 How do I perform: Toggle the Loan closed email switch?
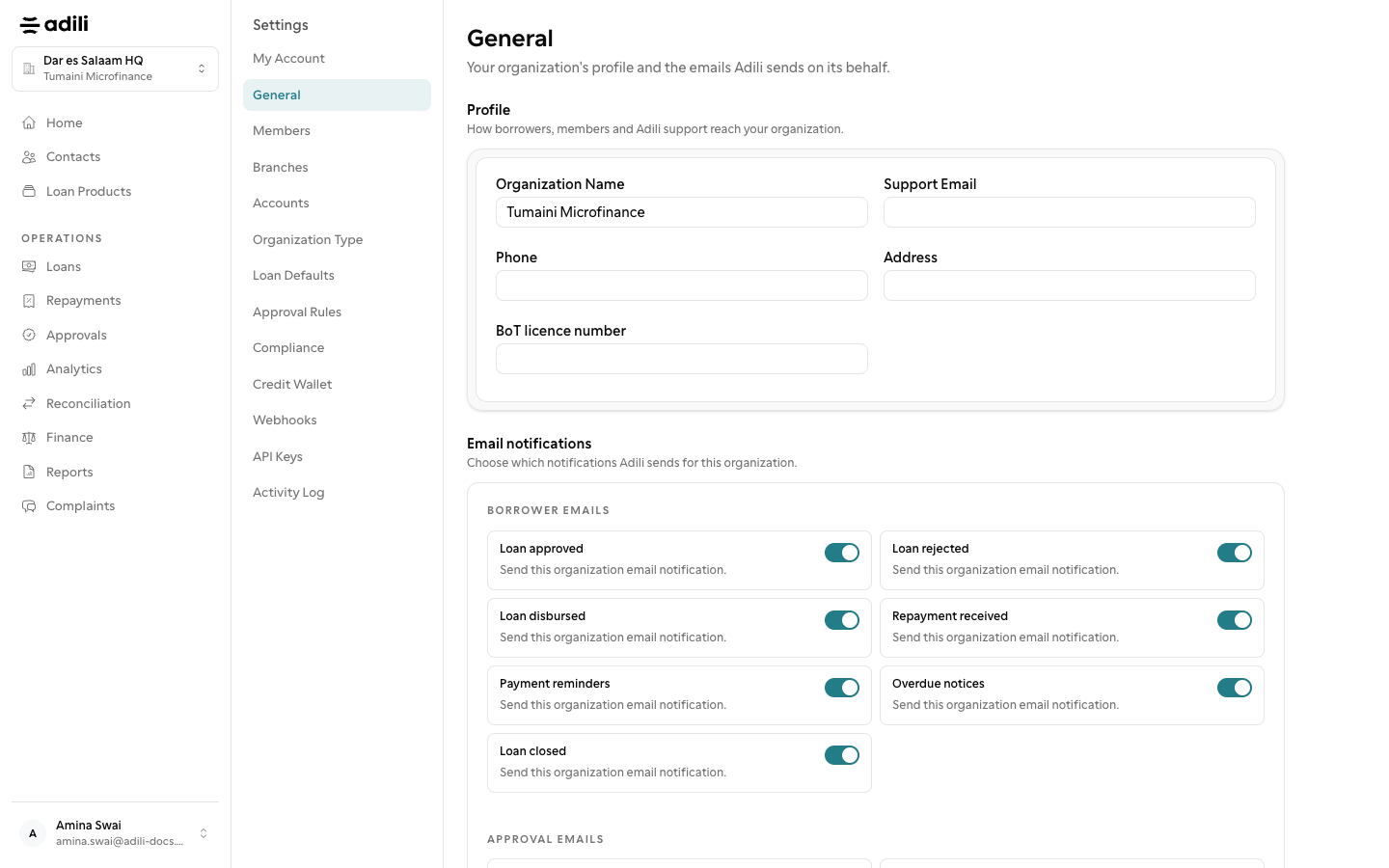[x=842, y=755]
